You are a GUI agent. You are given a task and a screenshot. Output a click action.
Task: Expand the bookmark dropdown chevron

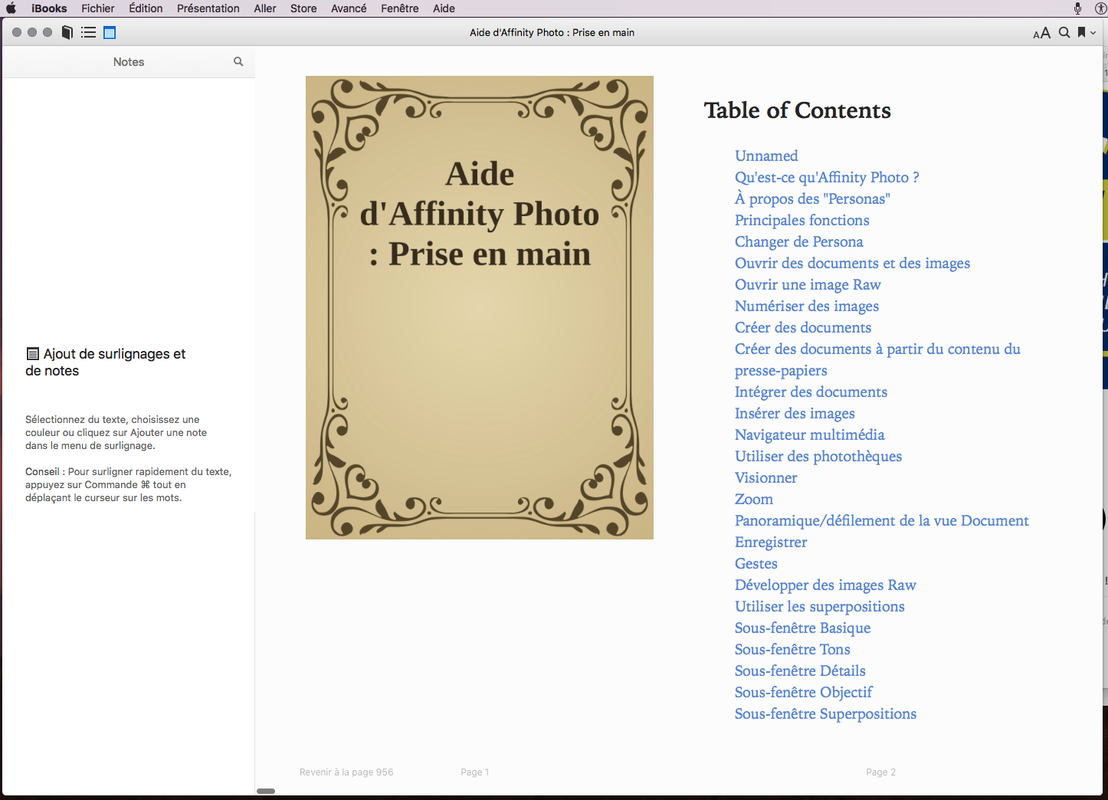[x=1093, y=33]
